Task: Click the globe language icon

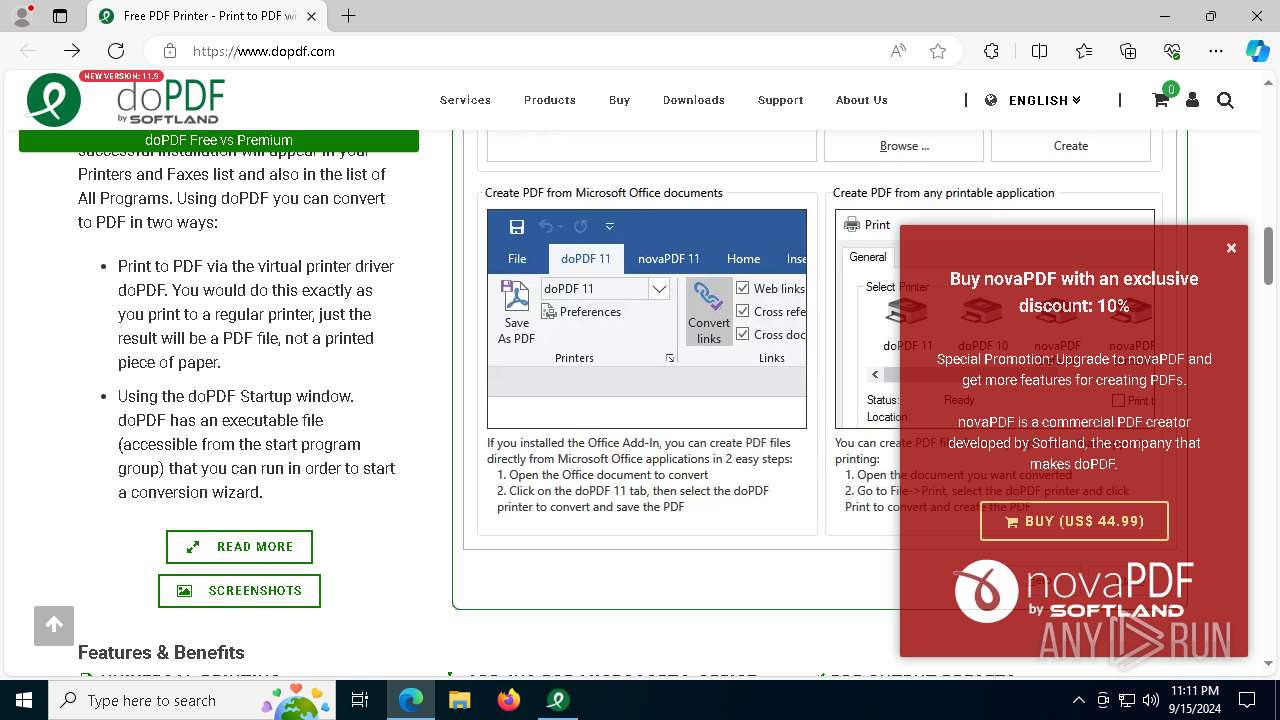Action: pyautogui.click(x=991, y=100)
